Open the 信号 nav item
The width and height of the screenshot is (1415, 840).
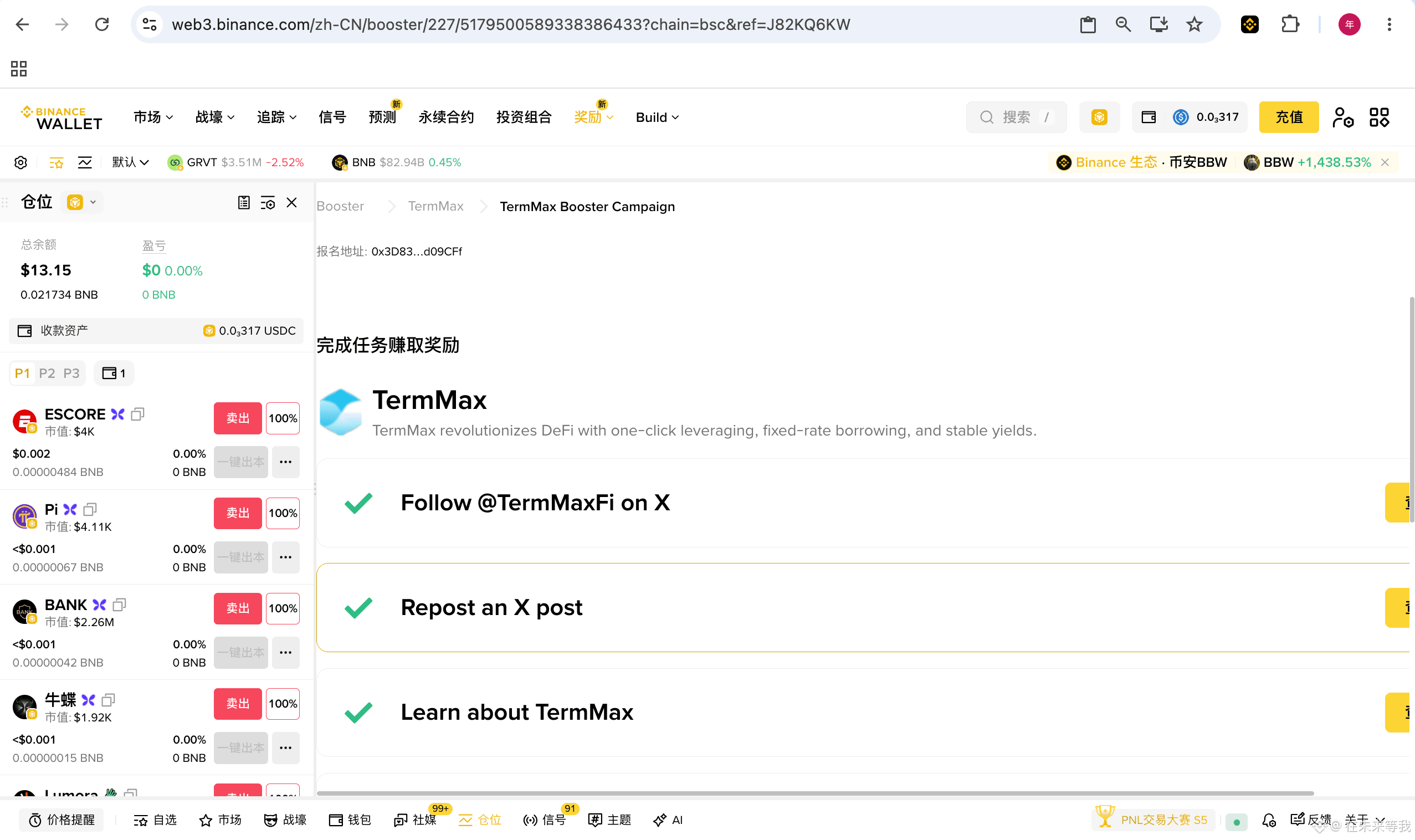pyautogui.click(x=332, y=117)
